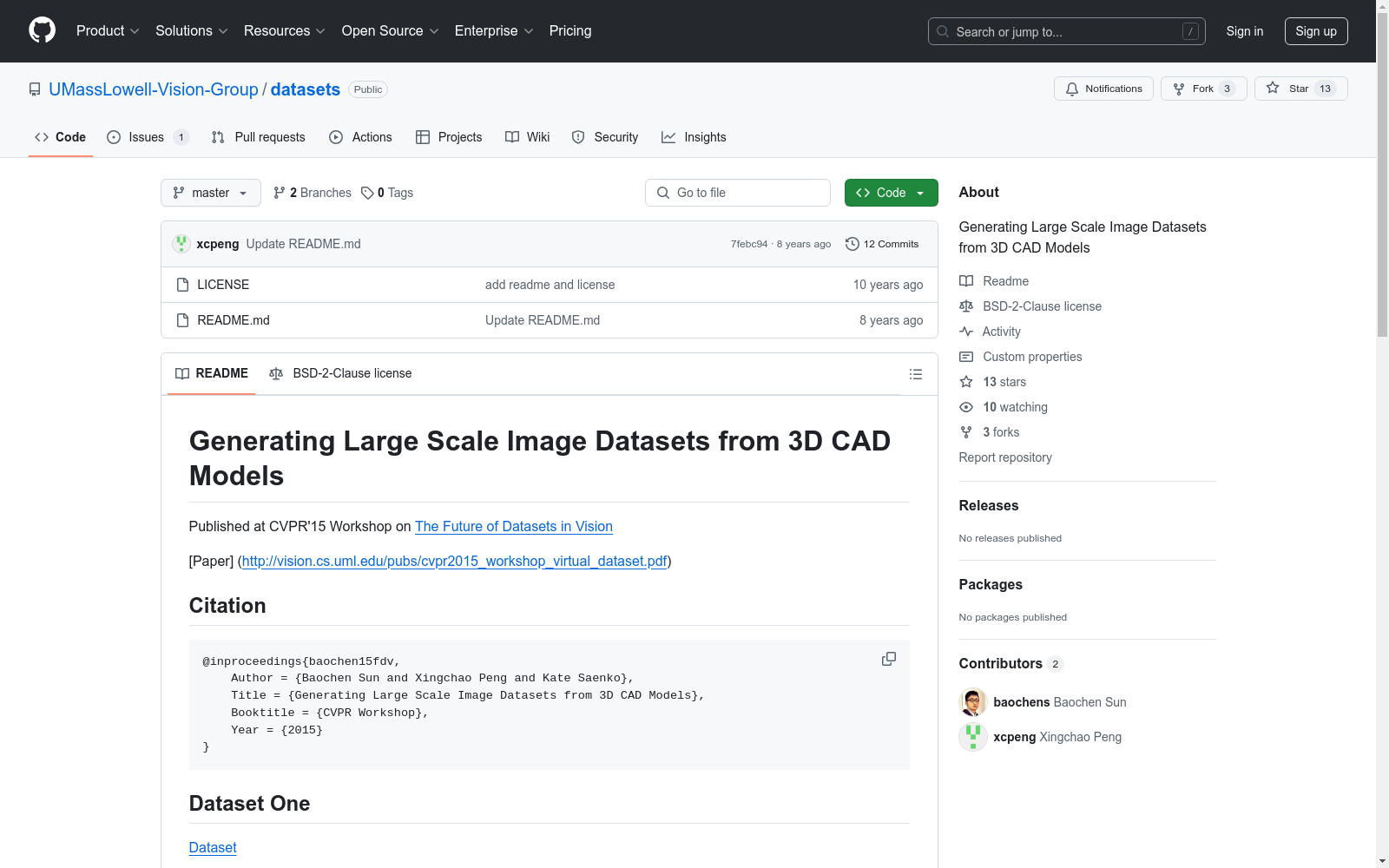Image resolution: width=1389 pixels, height=868 pixels.
Task: Expand the Open Source menu
Action: tap(390, 30)
